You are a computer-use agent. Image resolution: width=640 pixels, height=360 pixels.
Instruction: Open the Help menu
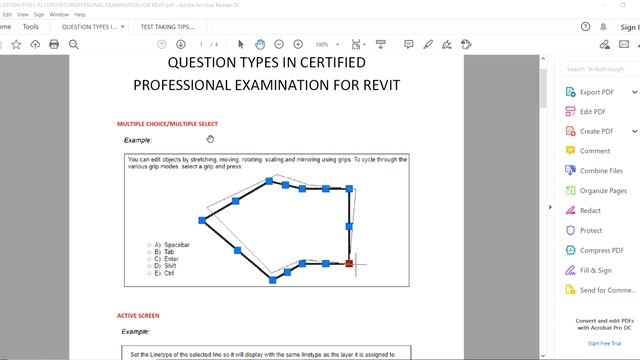pos(80,14)
